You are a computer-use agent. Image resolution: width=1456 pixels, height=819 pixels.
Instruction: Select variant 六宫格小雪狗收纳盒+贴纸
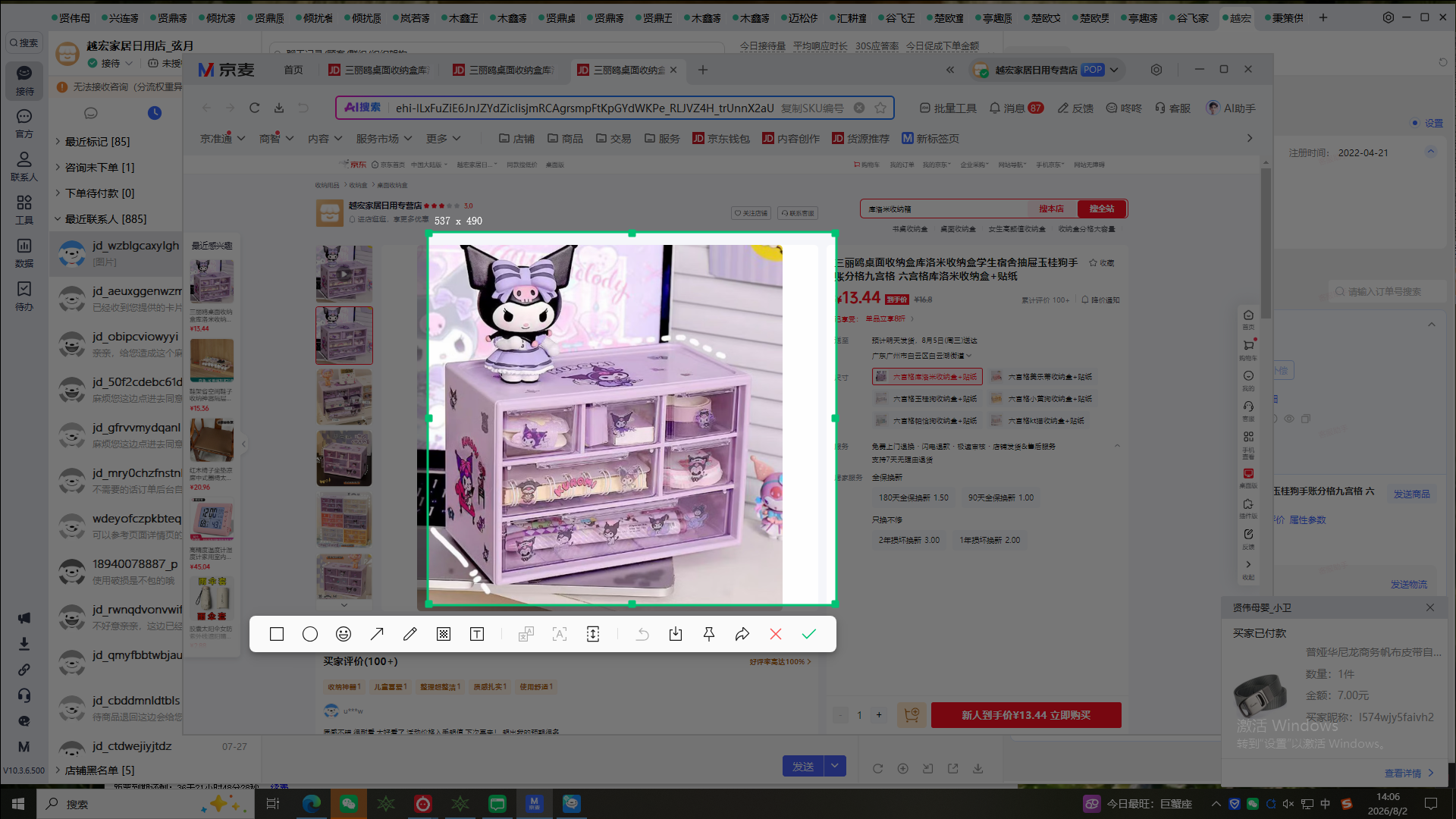pyautogui.click(x=1043, y=398)
